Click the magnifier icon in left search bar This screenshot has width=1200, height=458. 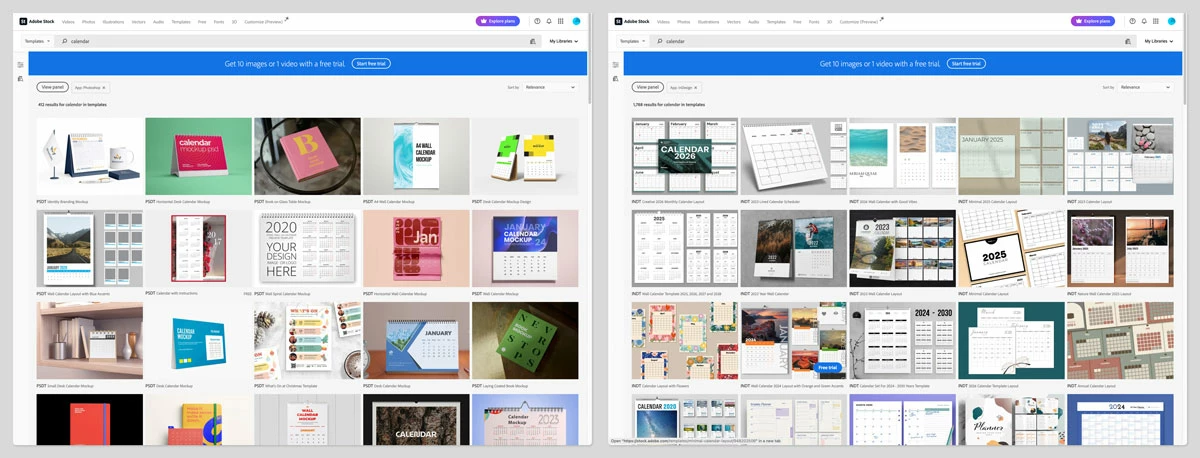(64, 42)
